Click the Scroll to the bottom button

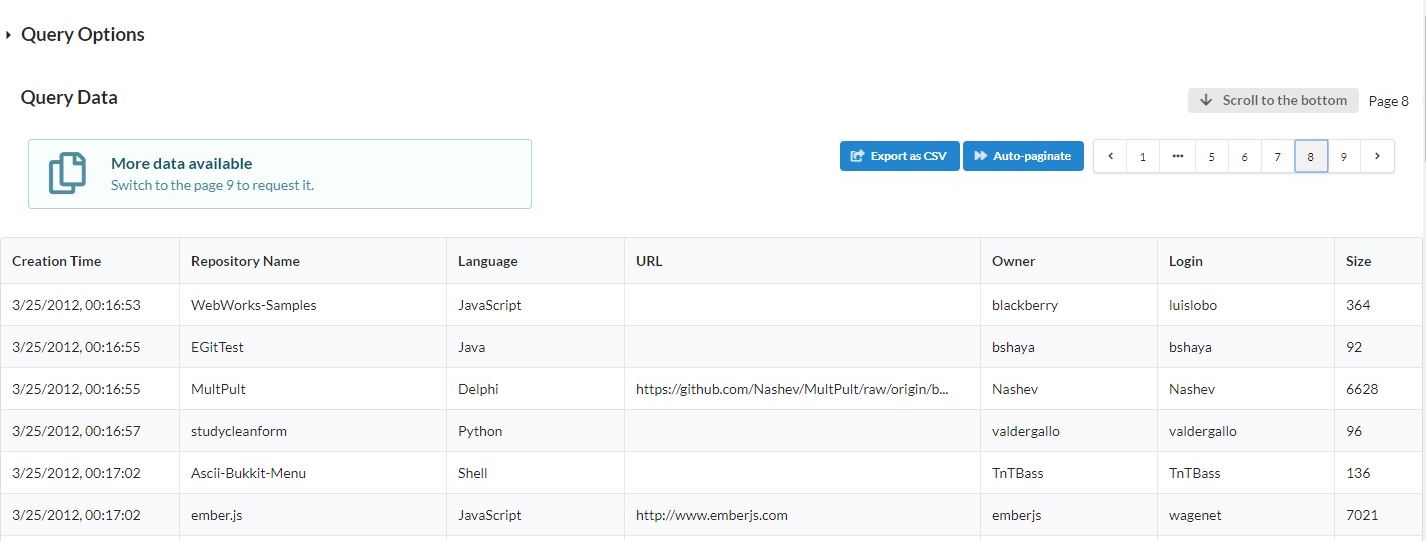coord(1273,100)
